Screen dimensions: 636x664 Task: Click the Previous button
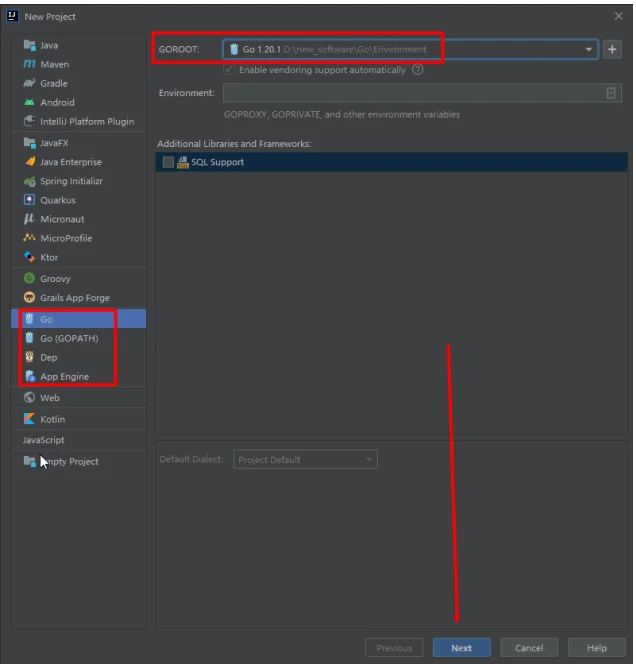click(394, 648)
